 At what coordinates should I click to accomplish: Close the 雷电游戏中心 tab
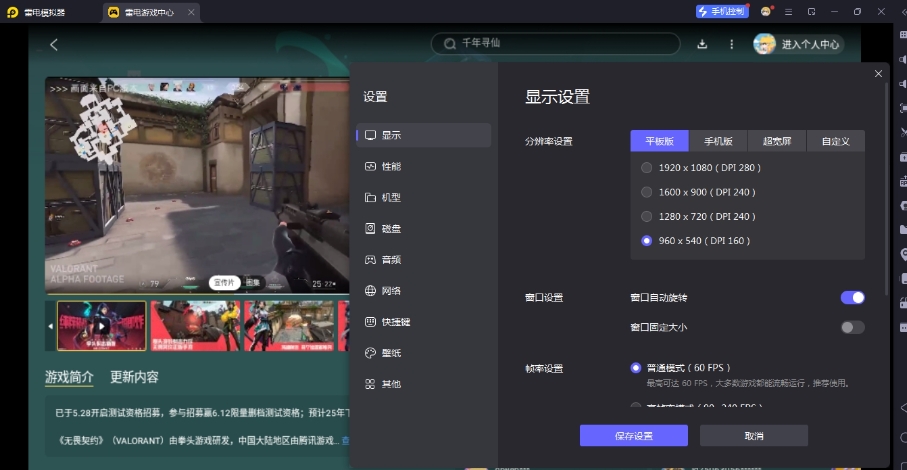191,12
